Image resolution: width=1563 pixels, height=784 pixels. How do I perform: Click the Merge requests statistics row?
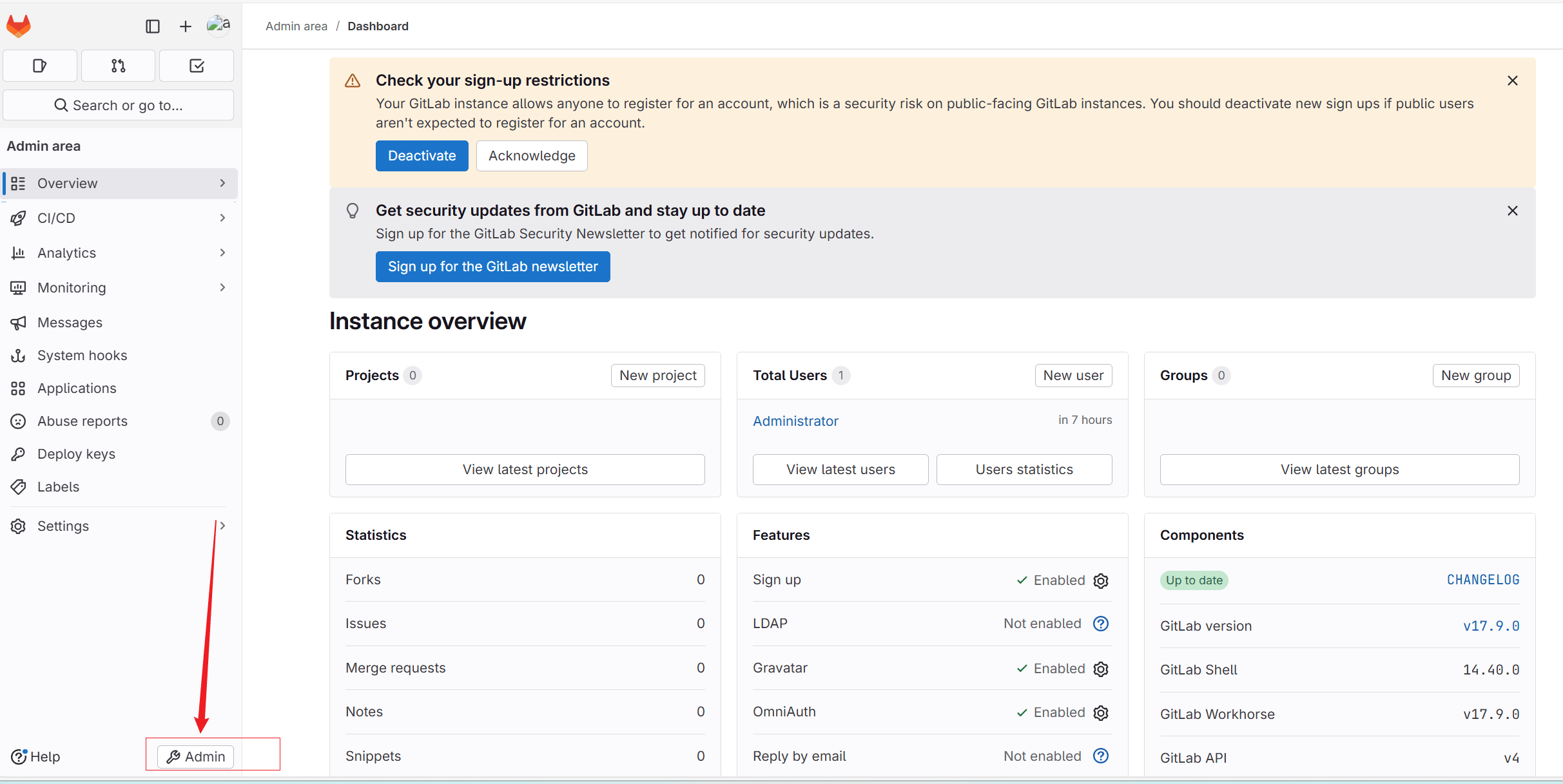pos(525,668)
